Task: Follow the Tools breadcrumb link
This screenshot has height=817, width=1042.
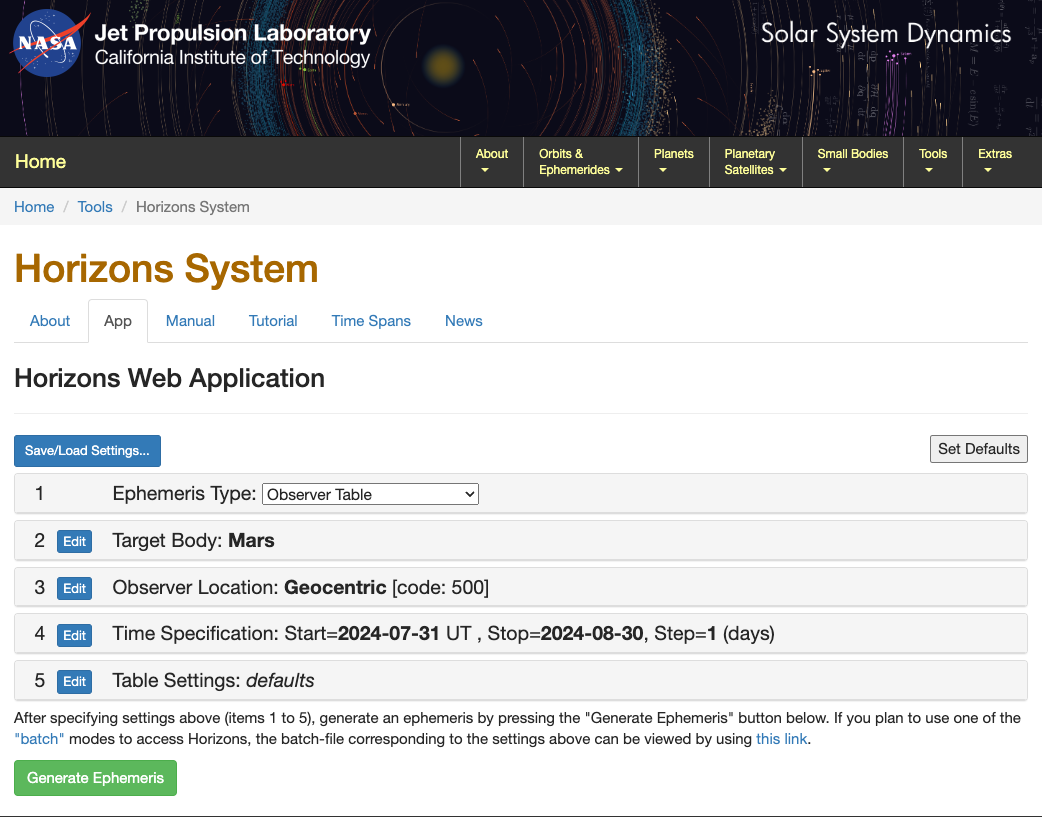Action: click(x=95, y=207)
